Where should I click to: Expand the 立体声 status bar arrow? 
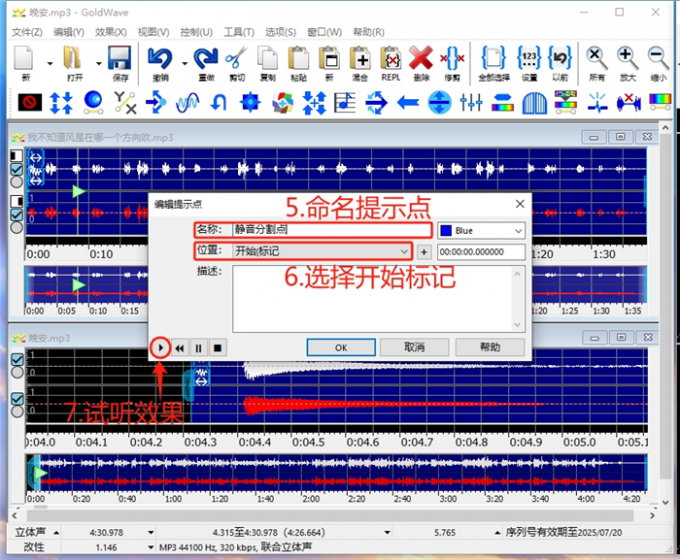click(x=56, y=532)
